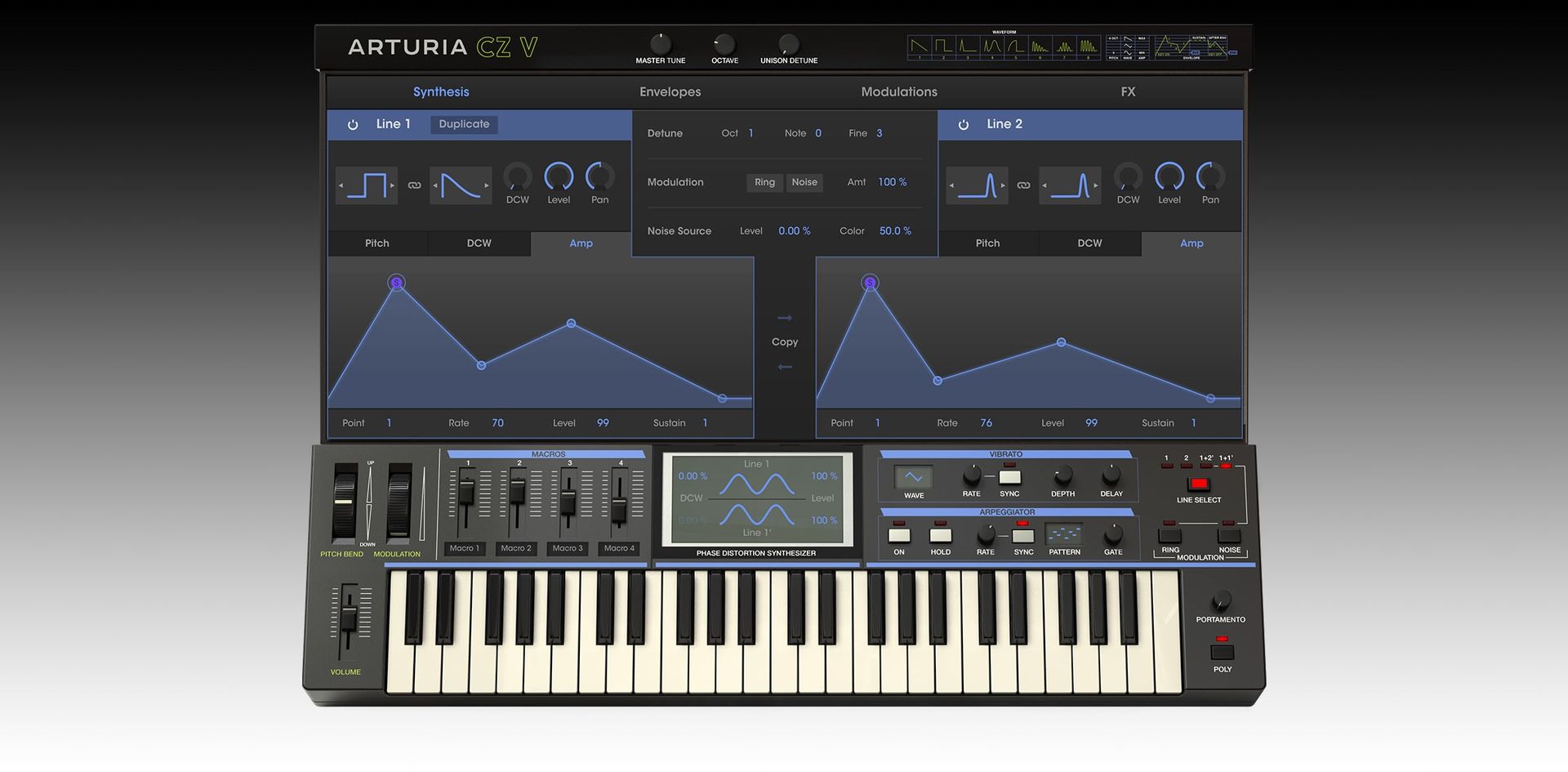This screenshot has height=772, width=1568.
Task: Click the left arrow below Copy
Action: coord(785,367)
